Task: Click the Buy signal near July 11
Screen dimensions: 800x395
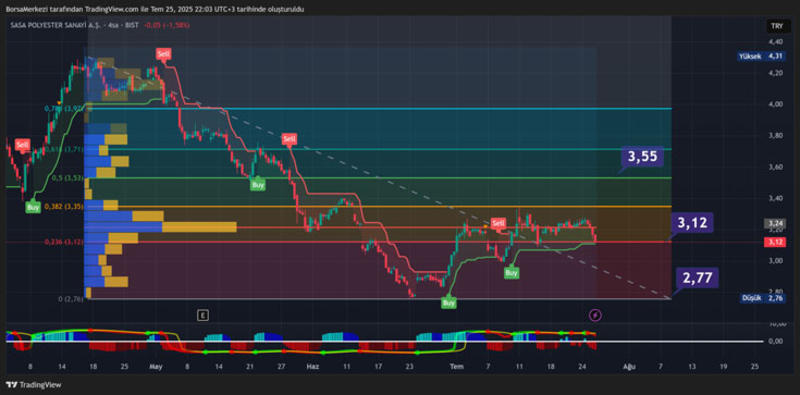Action: click(x=511, y=273)
